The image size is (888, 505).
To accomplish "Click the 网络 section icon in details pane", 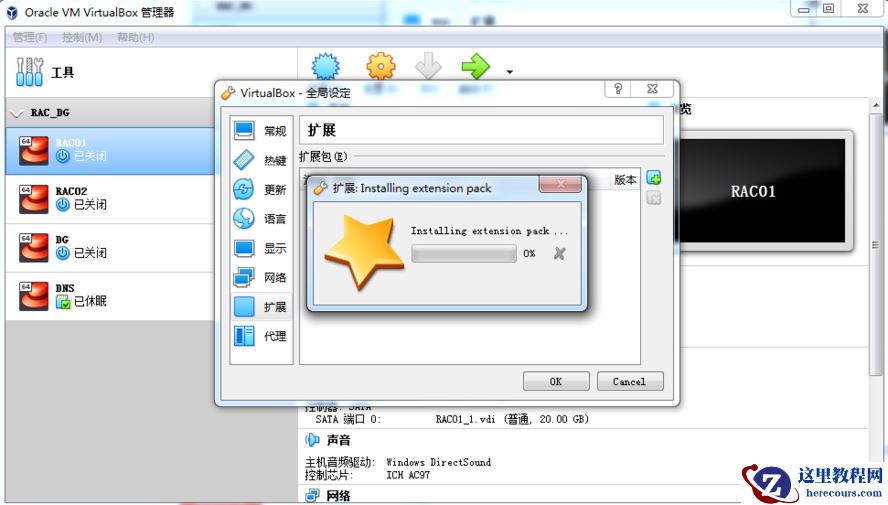I will click(x=312, y=495).
